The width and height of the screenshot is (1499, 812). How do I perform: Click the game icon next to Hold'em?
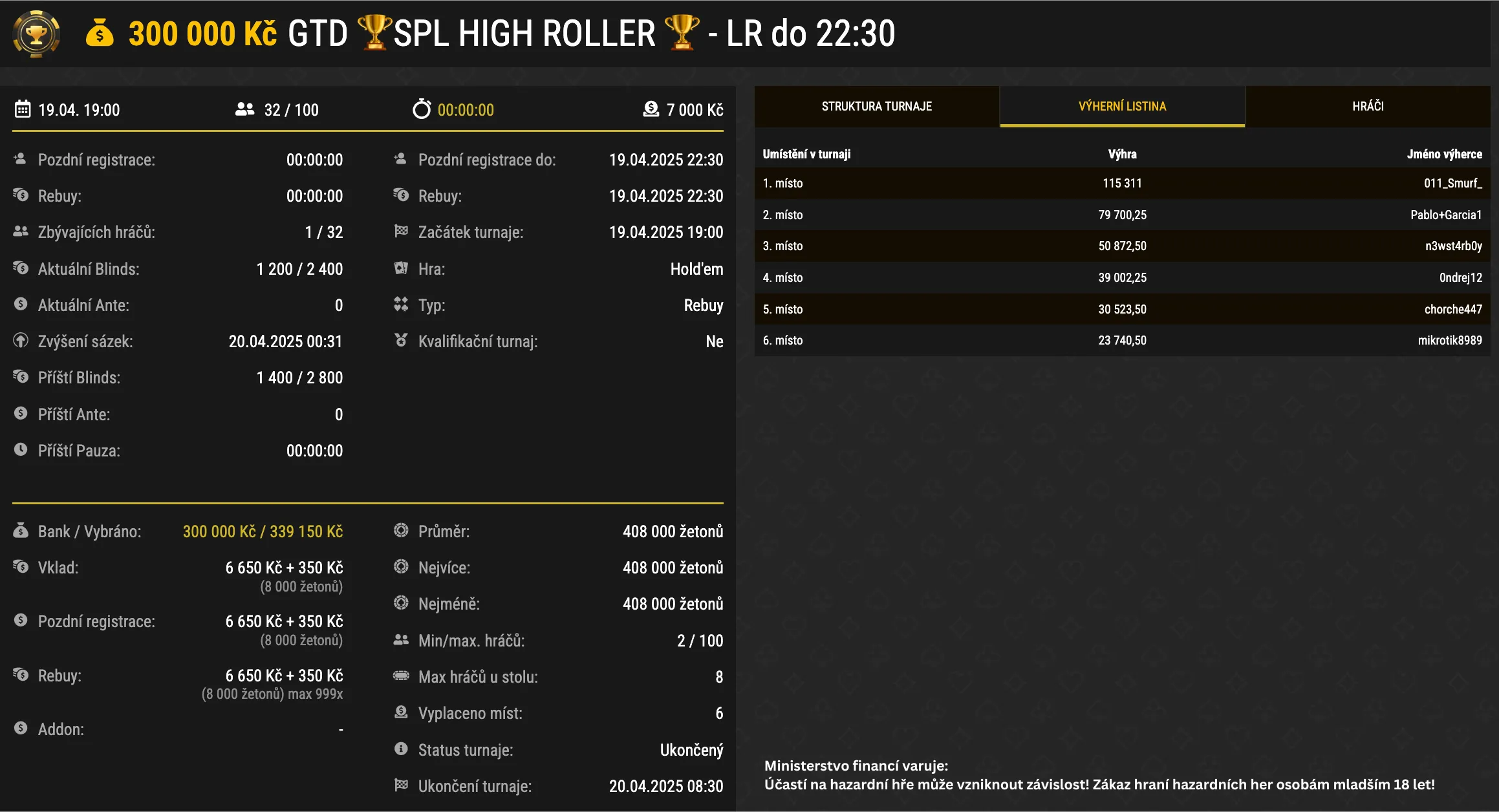click(402, 268)
